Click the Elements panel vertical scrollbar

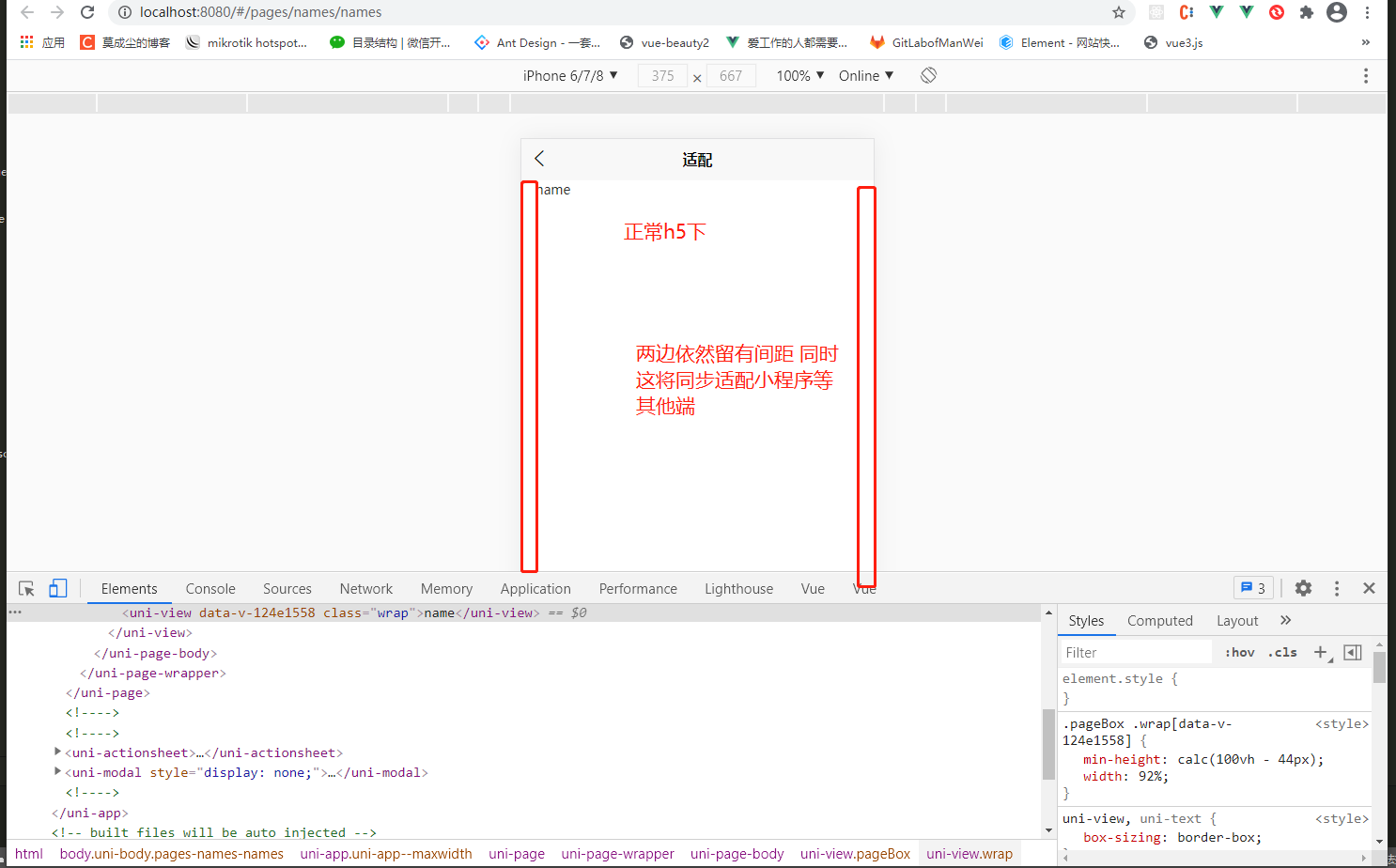[1048, 744]
